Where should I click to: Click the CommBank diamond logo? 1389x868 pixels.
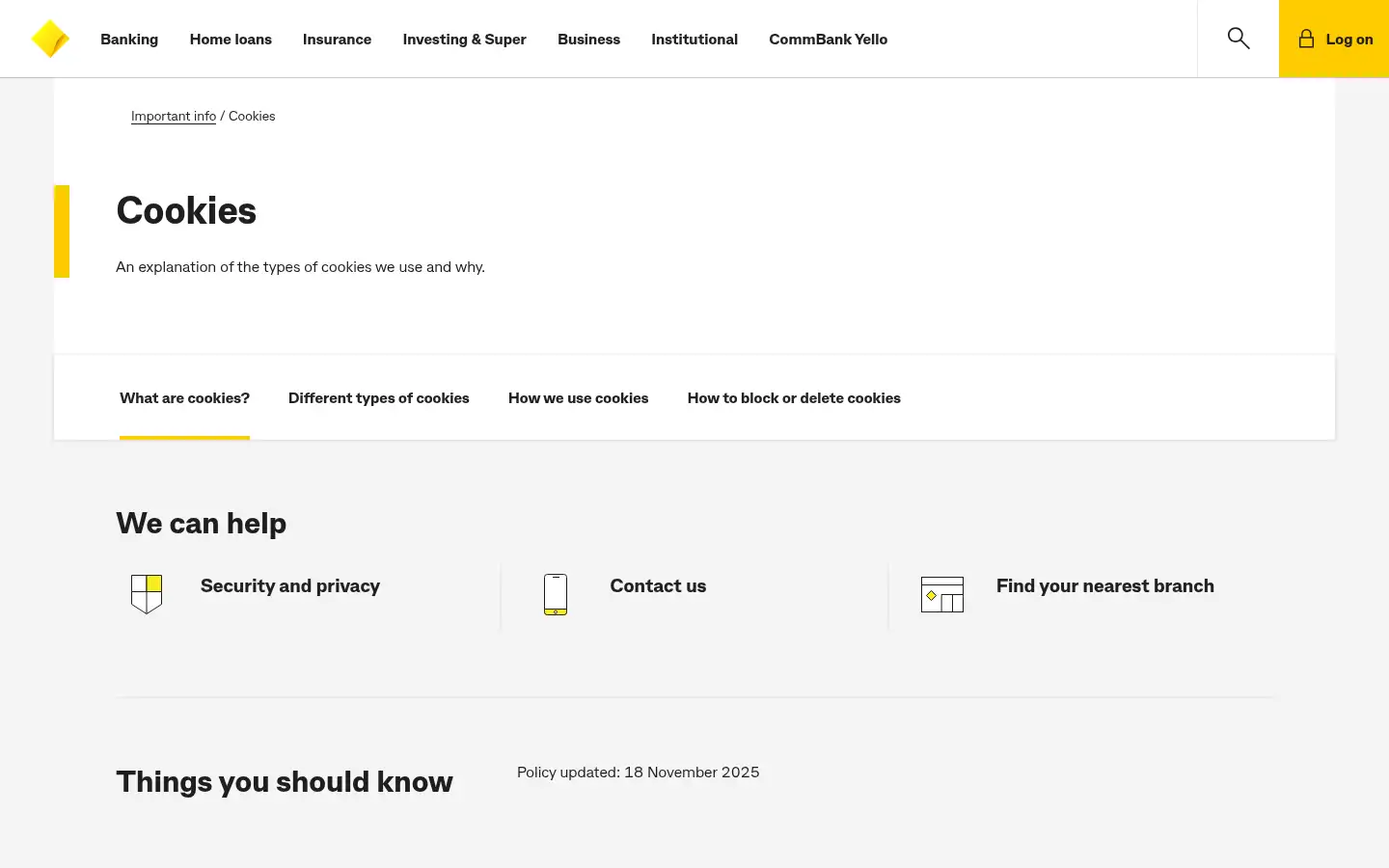pyautogui.click(x=50, y=39)
